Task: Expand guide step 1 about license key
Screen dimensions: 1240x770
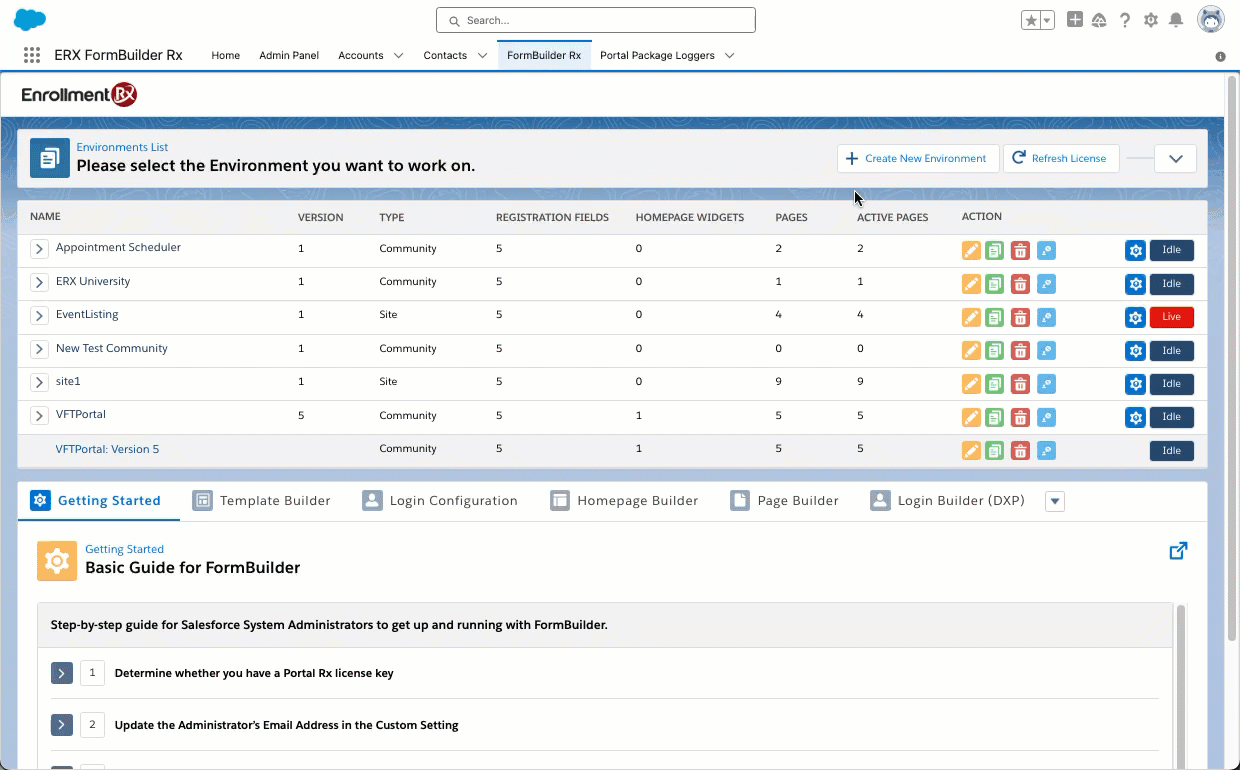Action: 62,673
